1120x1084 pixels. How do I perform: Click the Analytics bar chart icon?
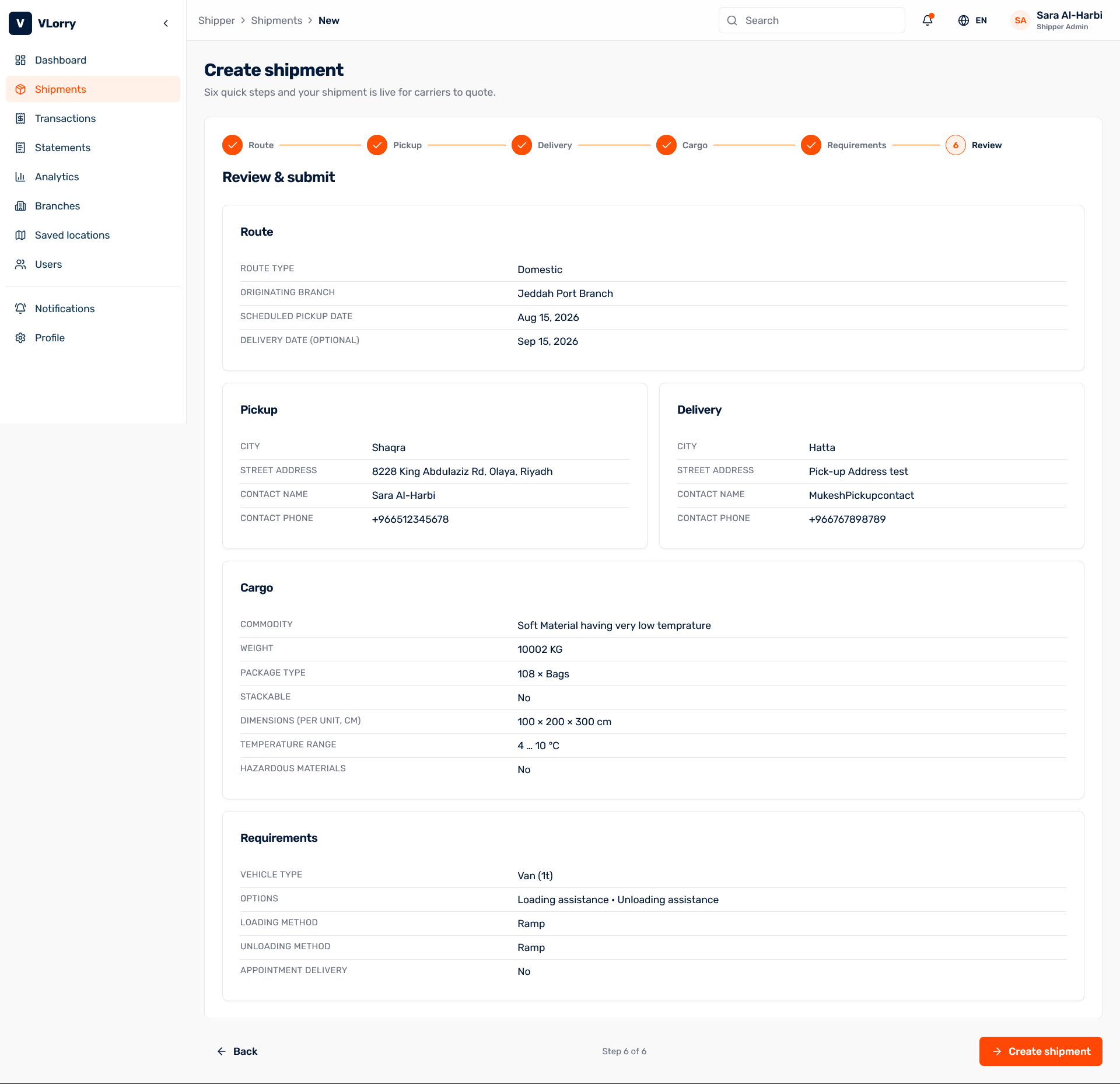(20, 177)
